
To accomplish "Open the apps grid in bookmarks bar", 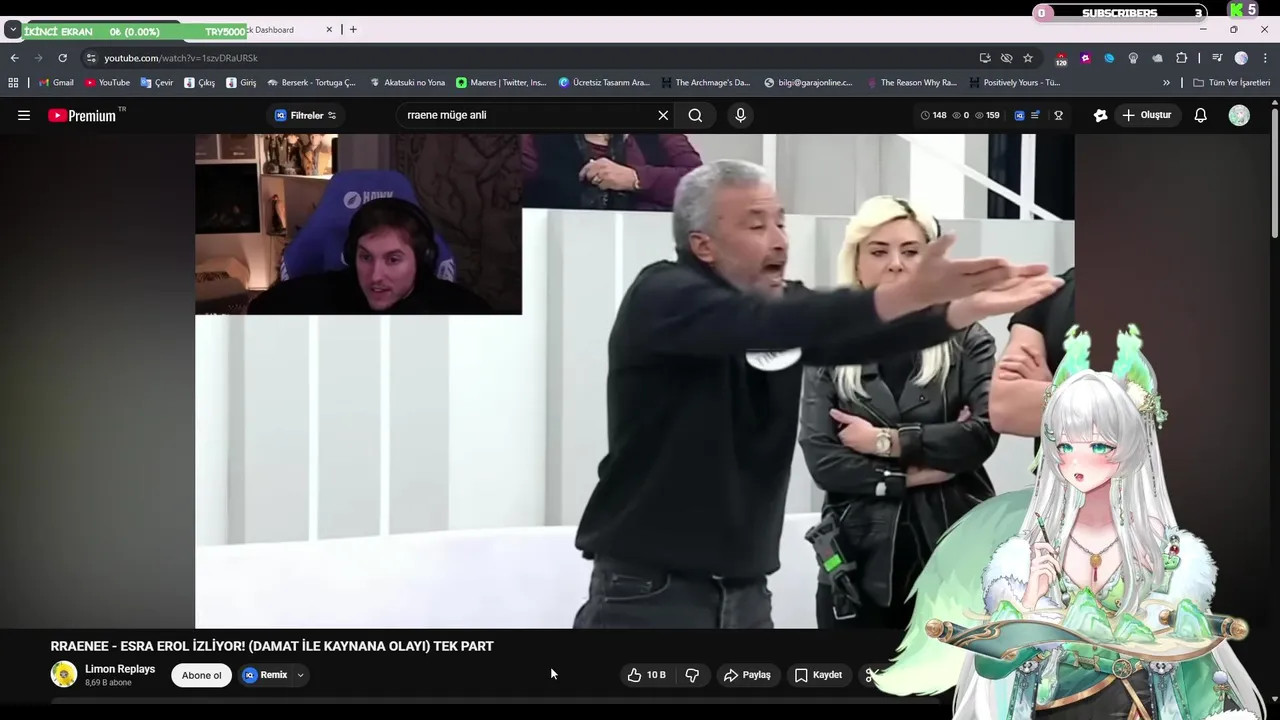I will click(13, 83).
